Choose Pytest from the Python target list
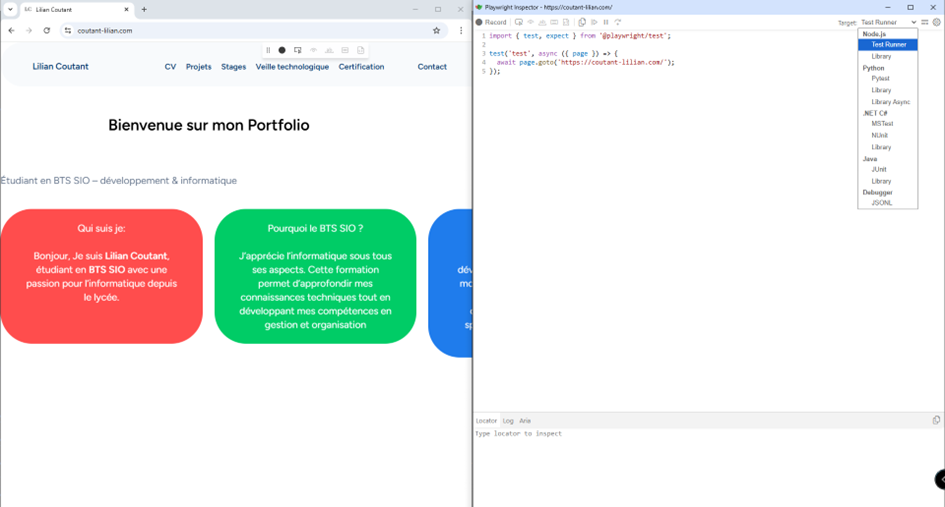 click(880, 78)
